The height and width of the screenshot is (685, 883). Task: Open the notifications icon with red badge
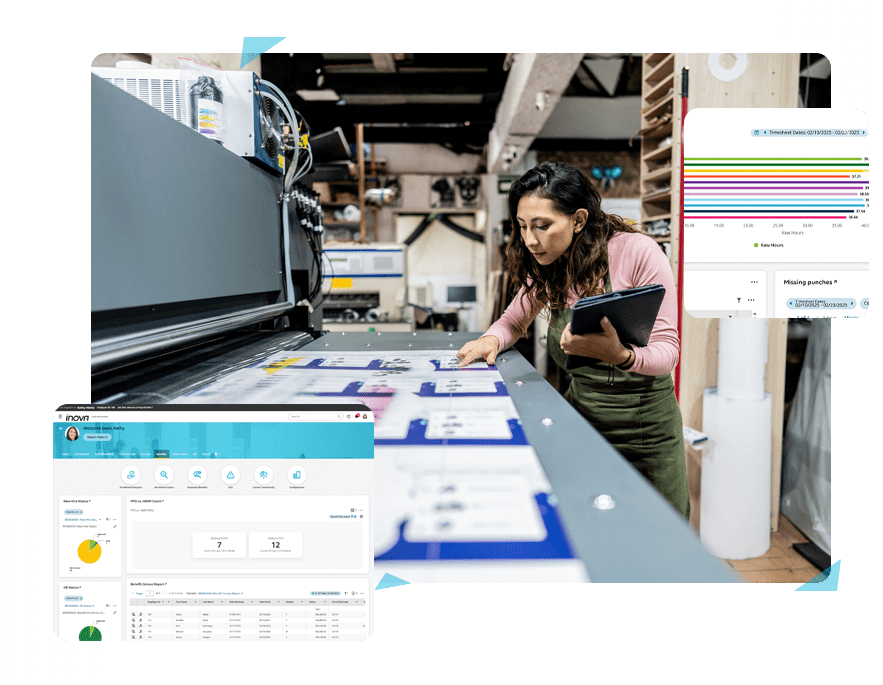357,416
